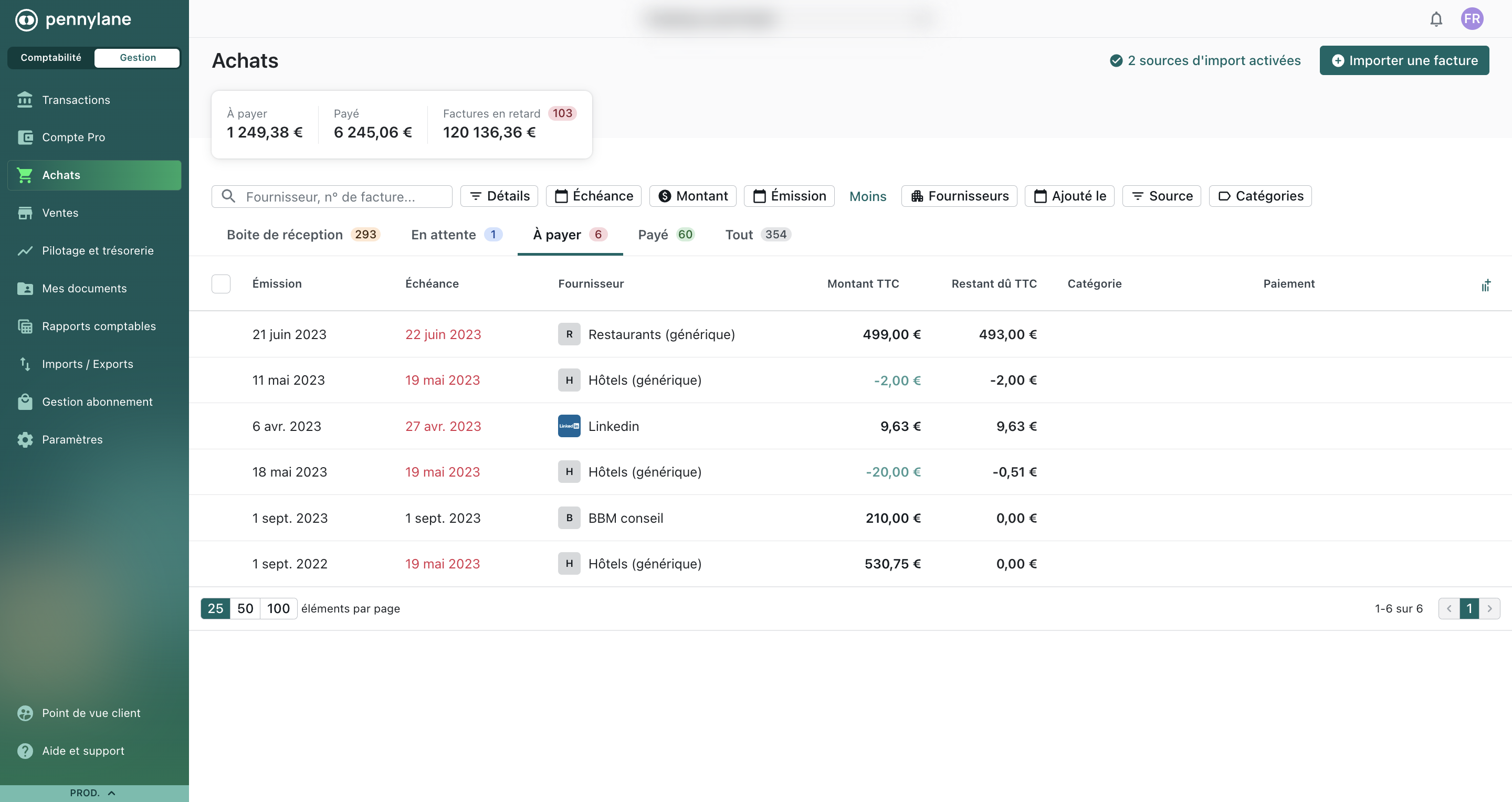
Task: Sort by Échéance column header
Action: (432, 284)
